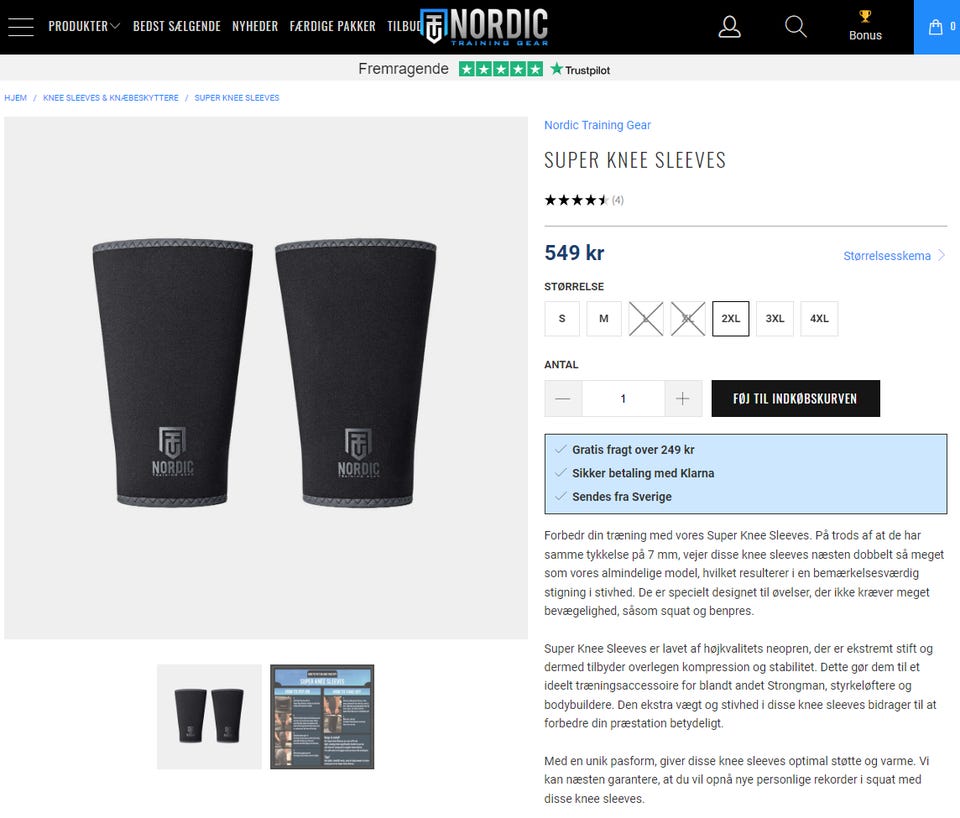The height and width of the screenshot is (818, 960).
Task: Click the Trustpilot star rating
Action: pyautogui.click(x=501, y=69)
